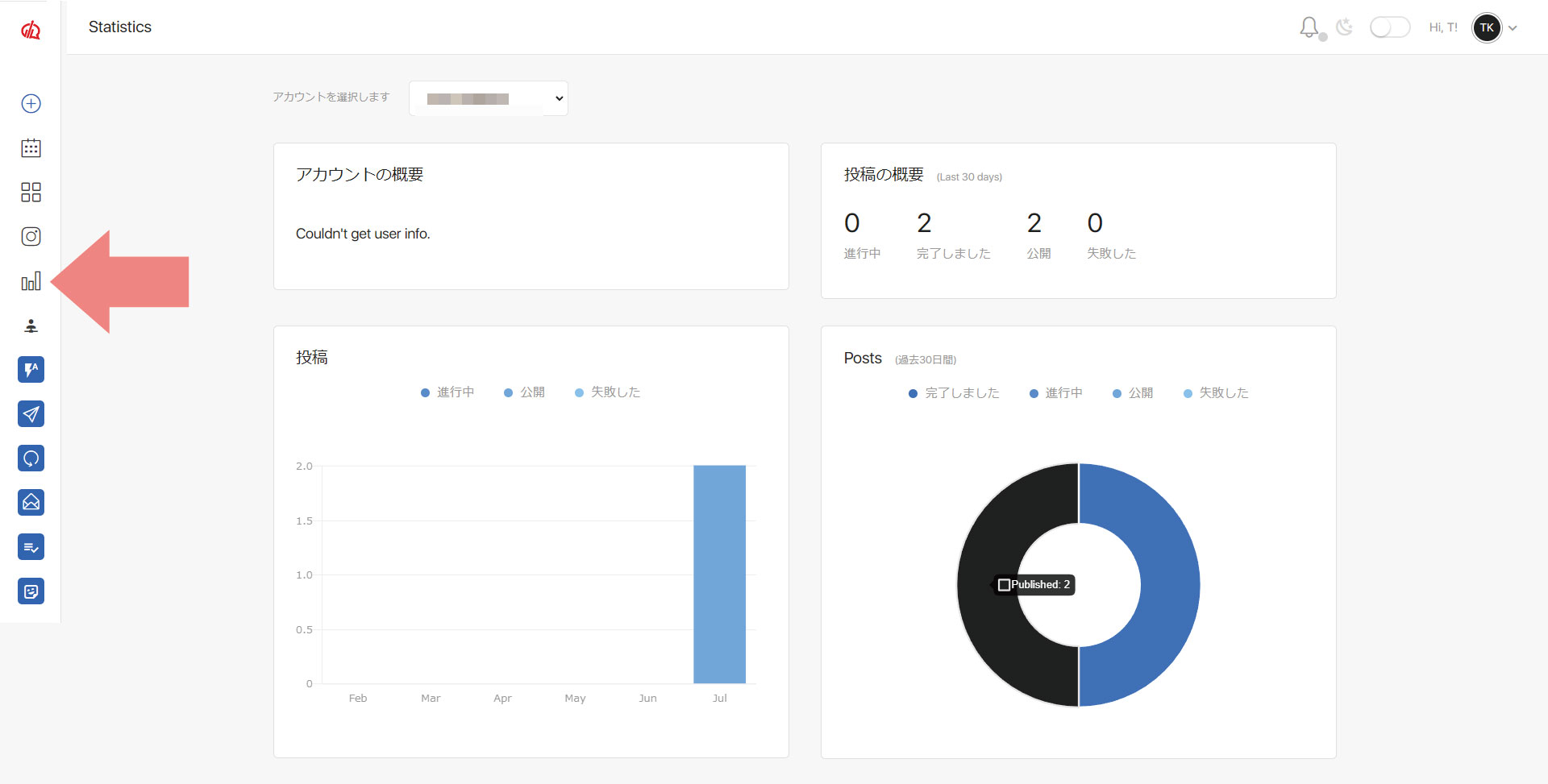Click the circled plus icon in sidebar

tap(31, 103)
